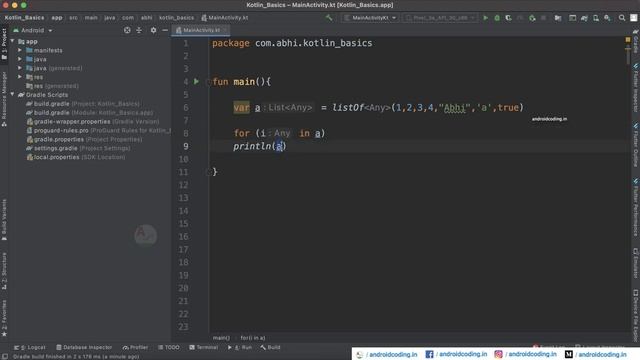
Task: Click the res (generated) folder
Action: [x=52, y=86]
